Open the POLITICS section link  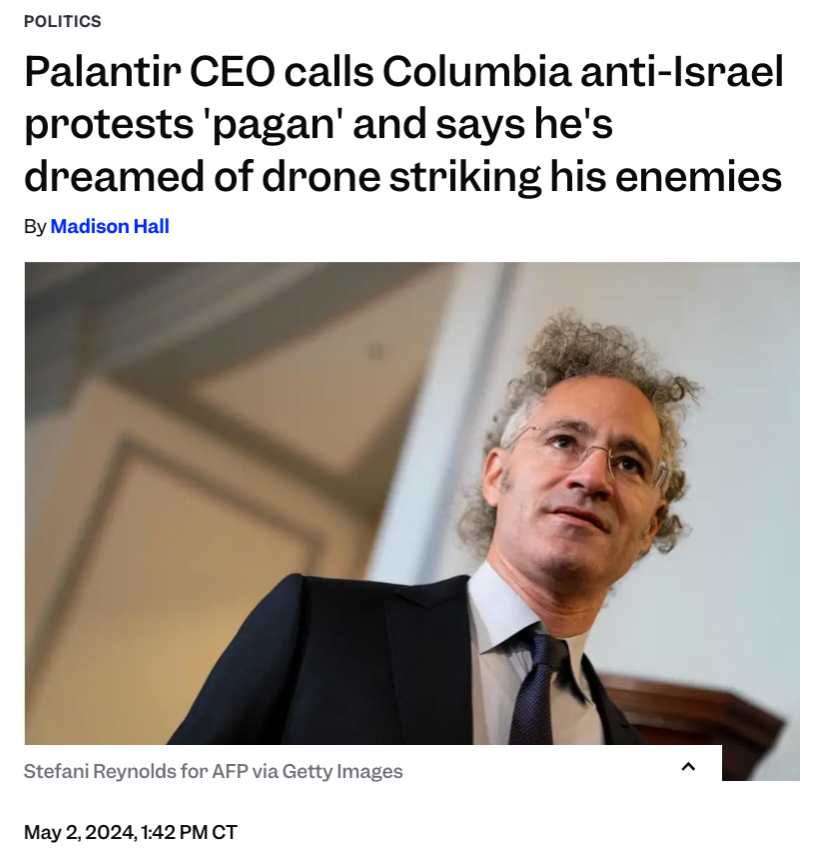(63, 21)
